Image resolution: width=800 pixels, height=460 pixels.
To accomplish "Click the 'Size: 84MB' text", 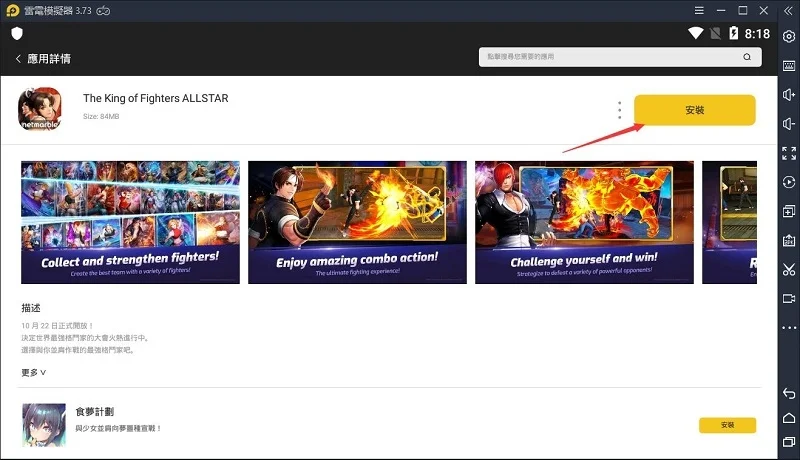I will [x=101, y=116].
